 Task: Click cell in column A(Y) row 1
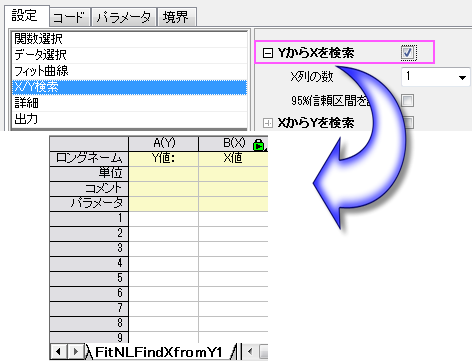(x=164, y=219)
